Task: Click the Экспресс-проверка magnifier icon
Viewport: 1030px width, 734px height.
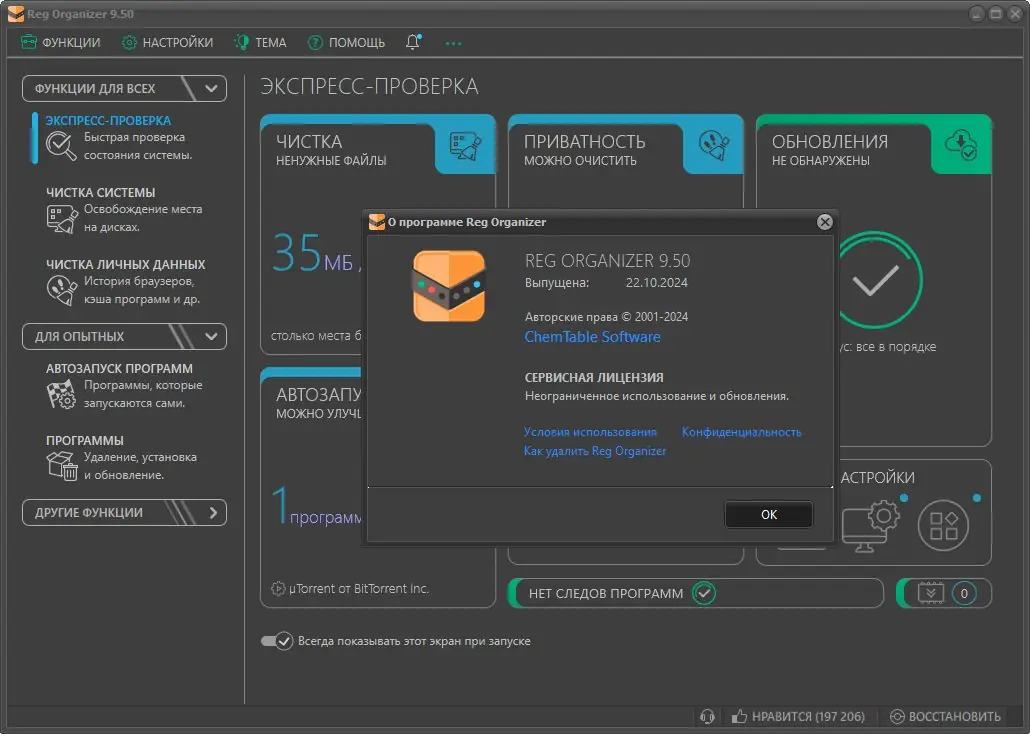Action: tap(61, 146)
